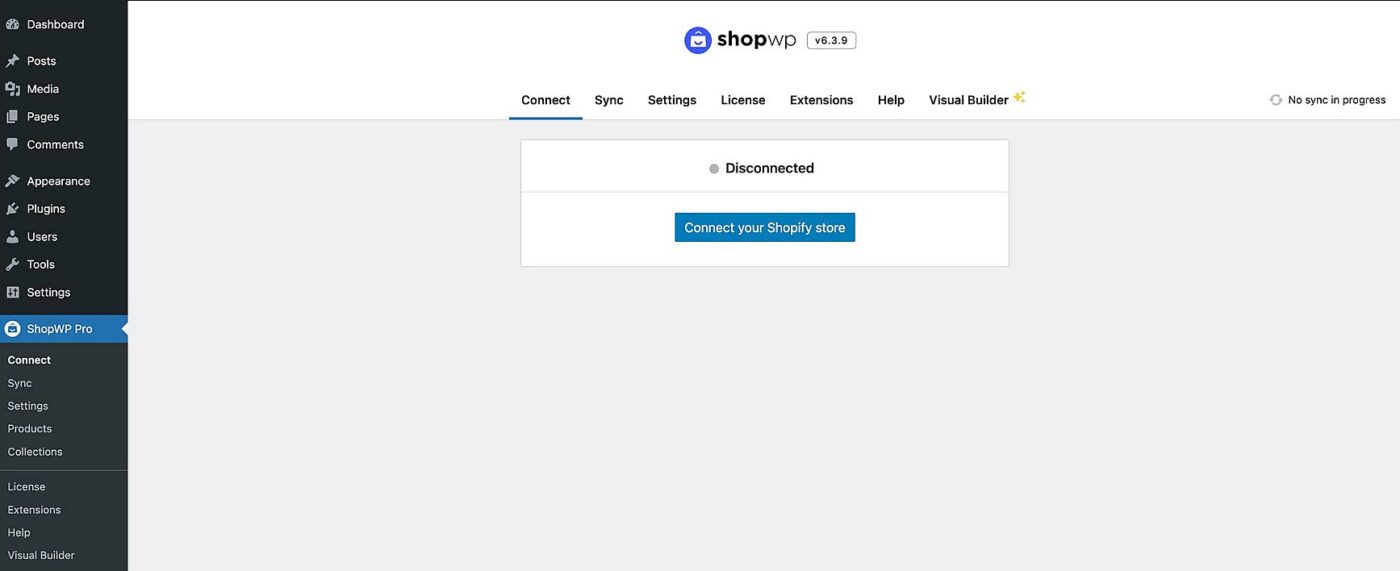This screenshot has height=571, width=1400.
Task: Click the No sync in progress text
Action: (x=1337, y=100)
